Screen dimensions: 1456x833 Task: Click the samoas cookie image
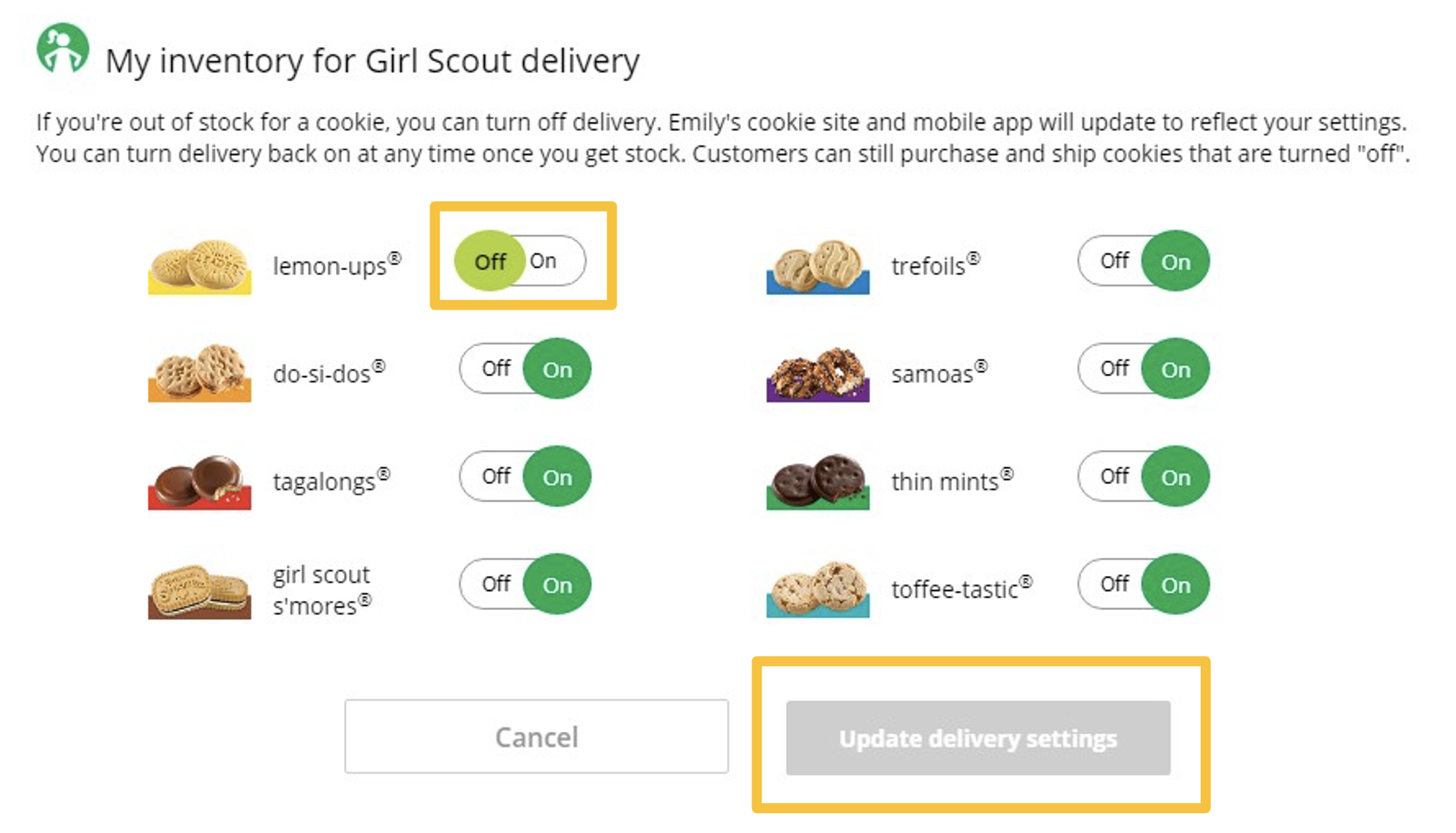(x=817, y=370)
